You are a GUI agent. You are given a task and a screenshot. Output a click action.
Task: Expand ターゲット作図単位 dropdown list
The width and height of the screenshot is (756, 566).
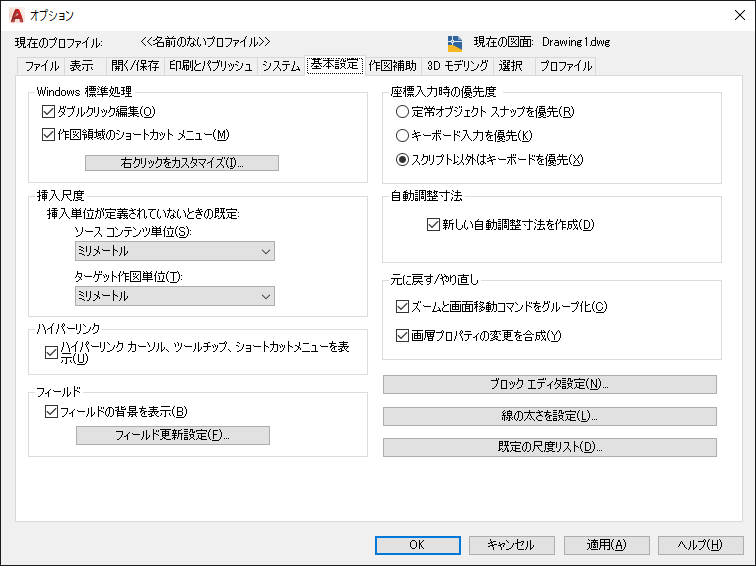[x=175, y=296]
